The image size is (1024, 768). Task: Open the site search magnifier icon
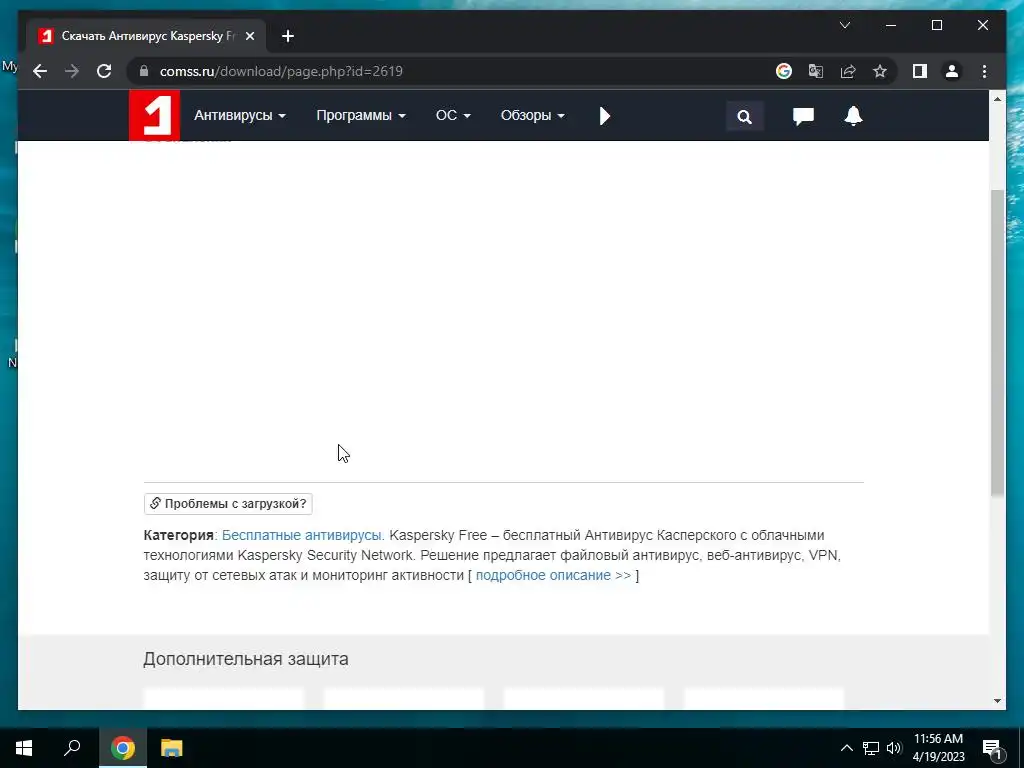(744, 116)
